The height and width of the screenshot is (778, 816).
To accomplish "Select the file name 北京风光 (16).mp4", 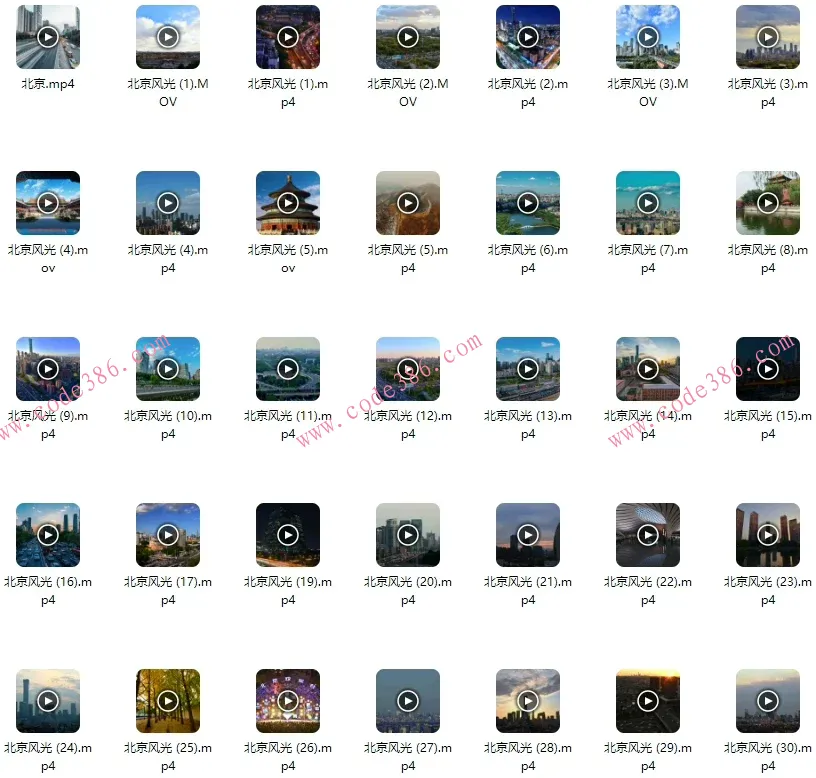I will 48,591.
